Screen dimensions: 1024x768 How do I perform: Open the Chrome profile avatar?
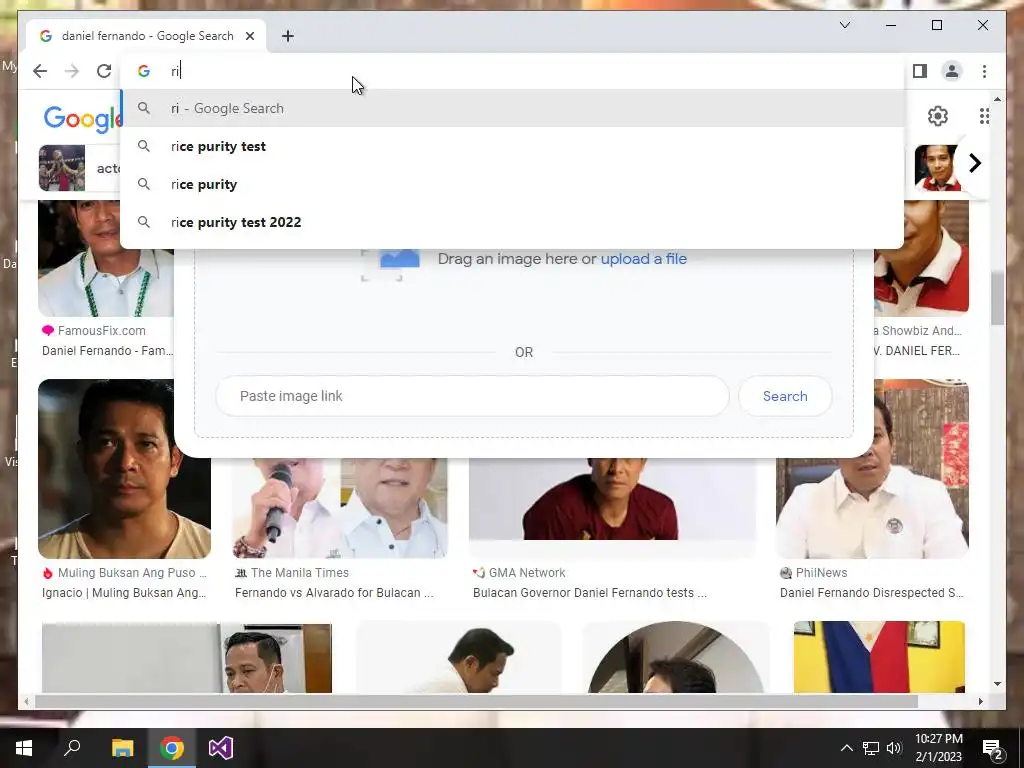952,71
